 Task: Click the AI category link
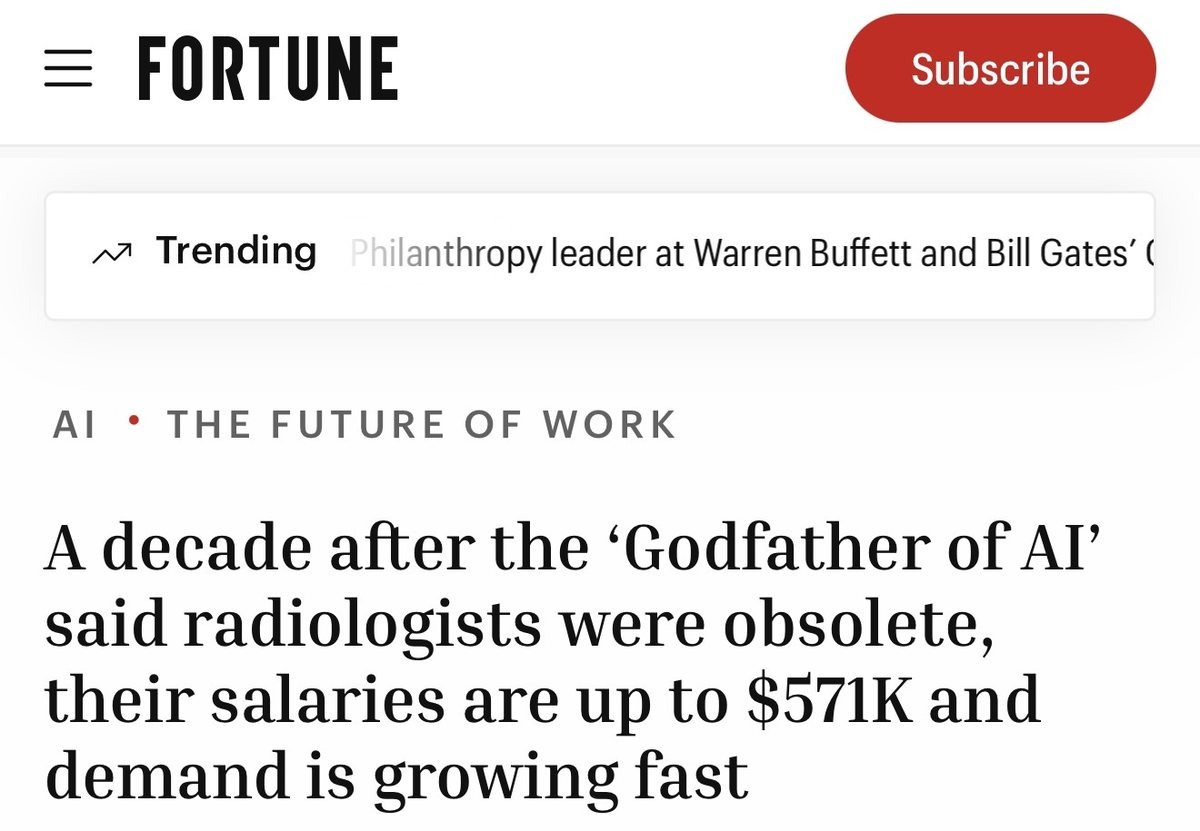click(75, 425)
